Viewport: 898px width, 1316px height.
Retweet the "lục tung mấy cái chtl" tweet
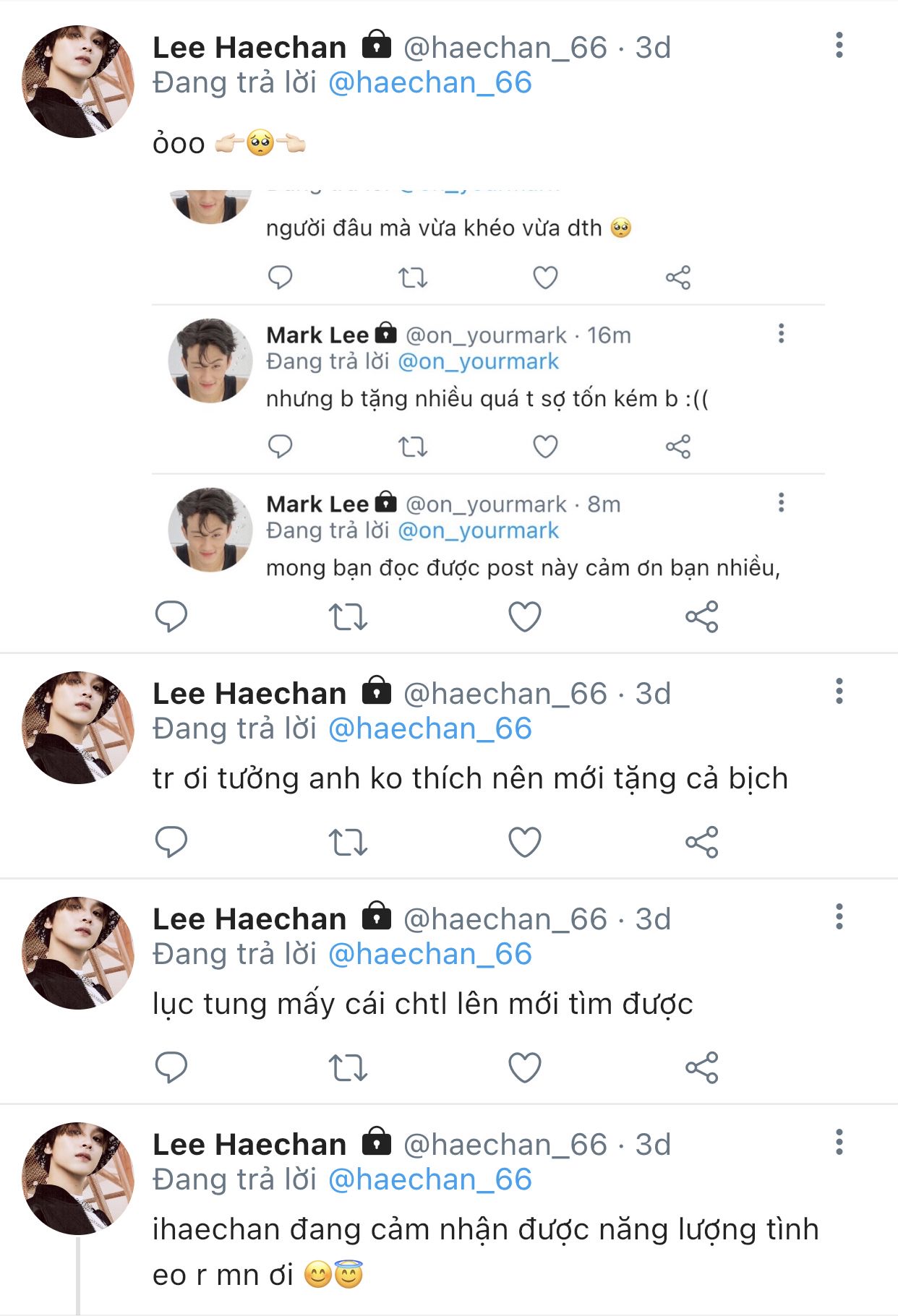pyautogui.click(x=348, y=1067)
